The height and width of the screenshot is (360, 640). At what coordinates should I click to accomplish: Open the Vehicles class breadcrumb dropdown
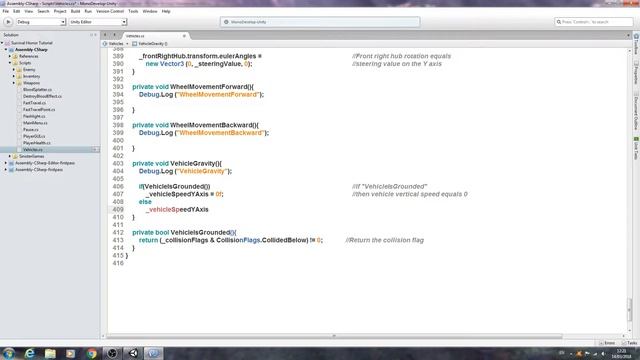[x=116, y=44]
